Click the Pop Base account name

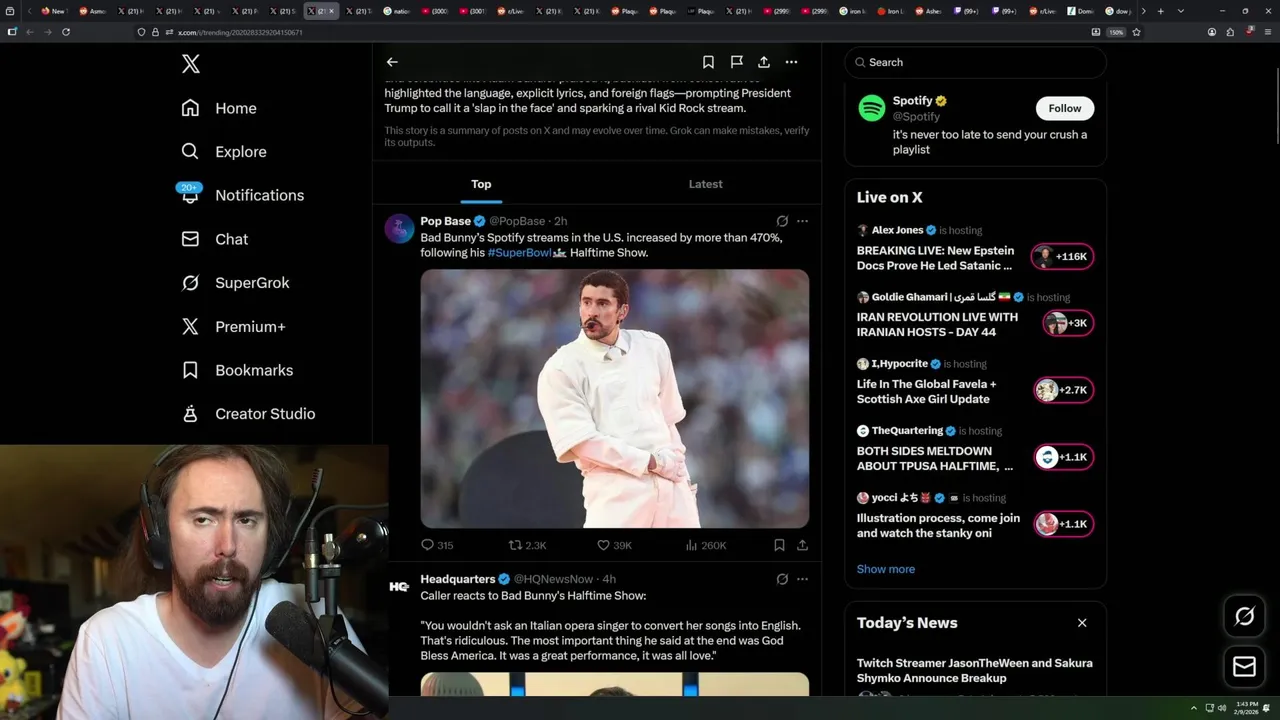click(445, 221)
